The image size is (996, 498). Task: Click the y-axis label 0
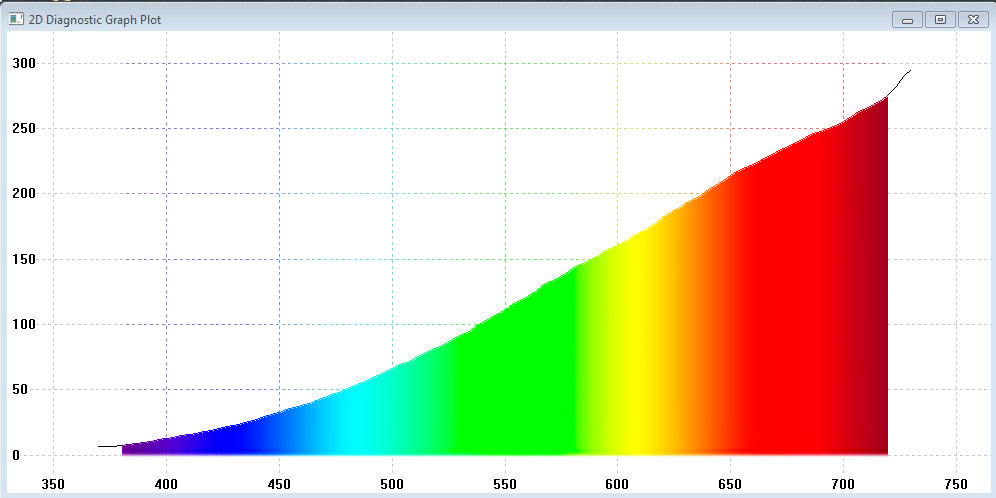point(17,455)
